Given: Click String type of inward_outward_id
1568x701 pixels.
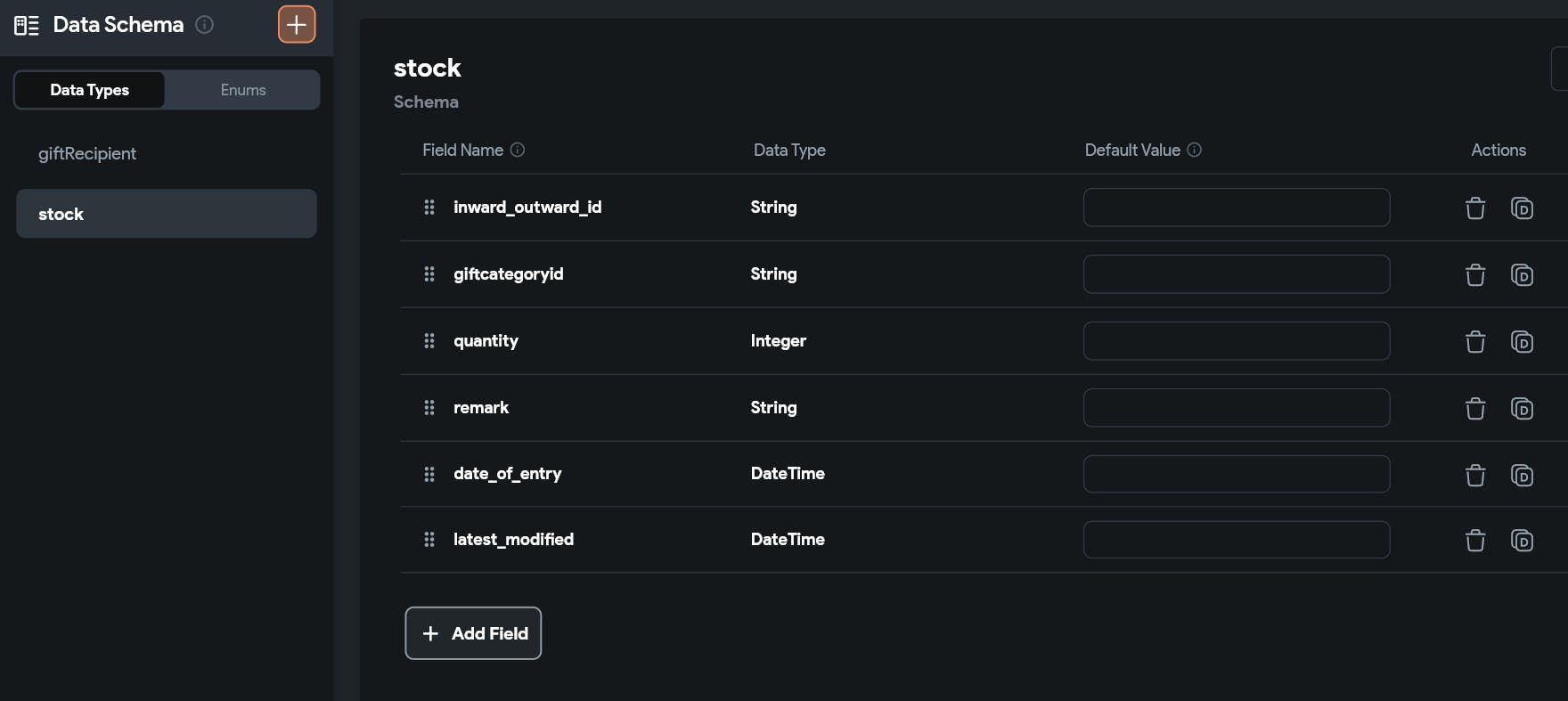Looking at the screenshot, I should pyautogui.click(x=773, y=207).
